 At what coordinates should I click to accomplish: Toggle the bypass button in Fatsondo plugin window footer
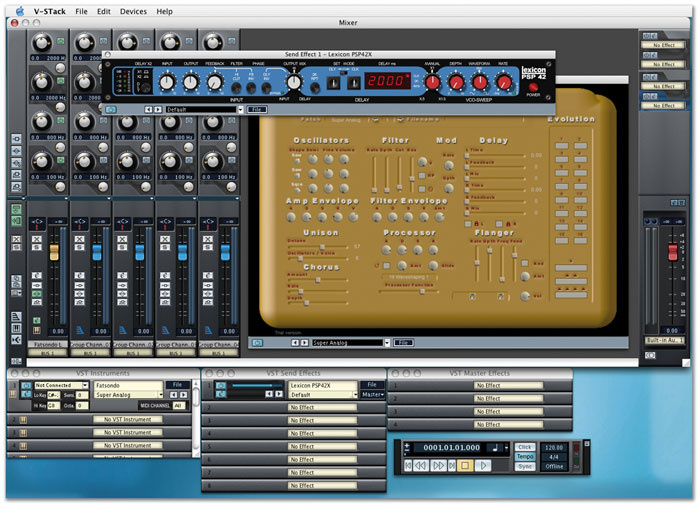(258, 343)
